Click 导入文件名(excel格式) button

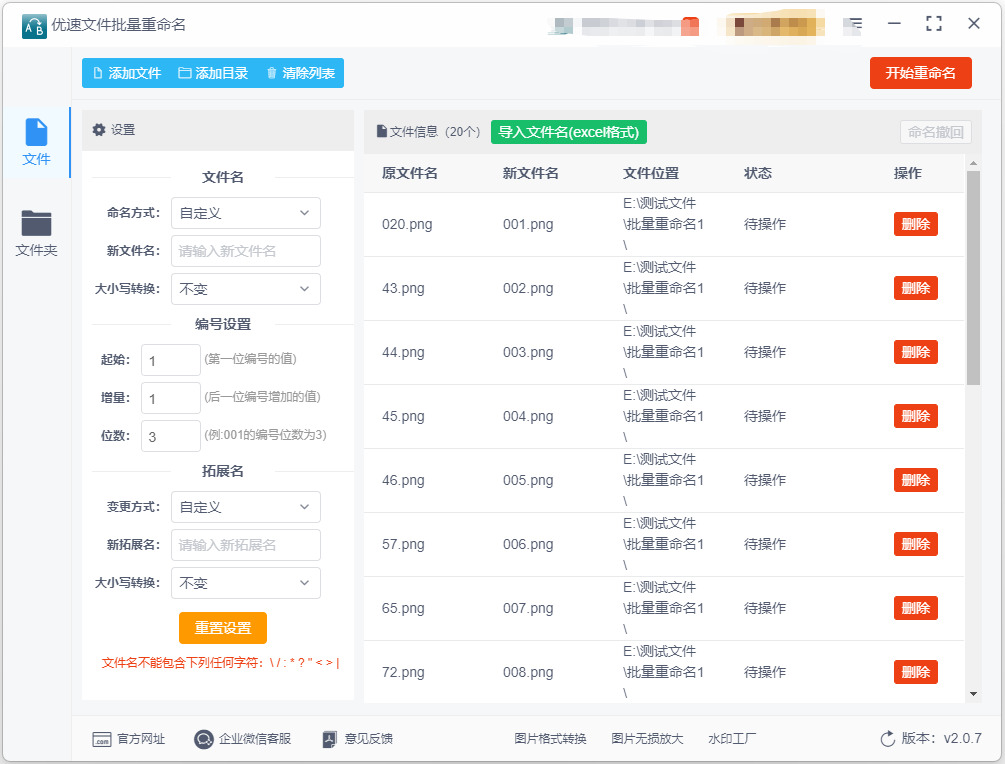[569, 132]
